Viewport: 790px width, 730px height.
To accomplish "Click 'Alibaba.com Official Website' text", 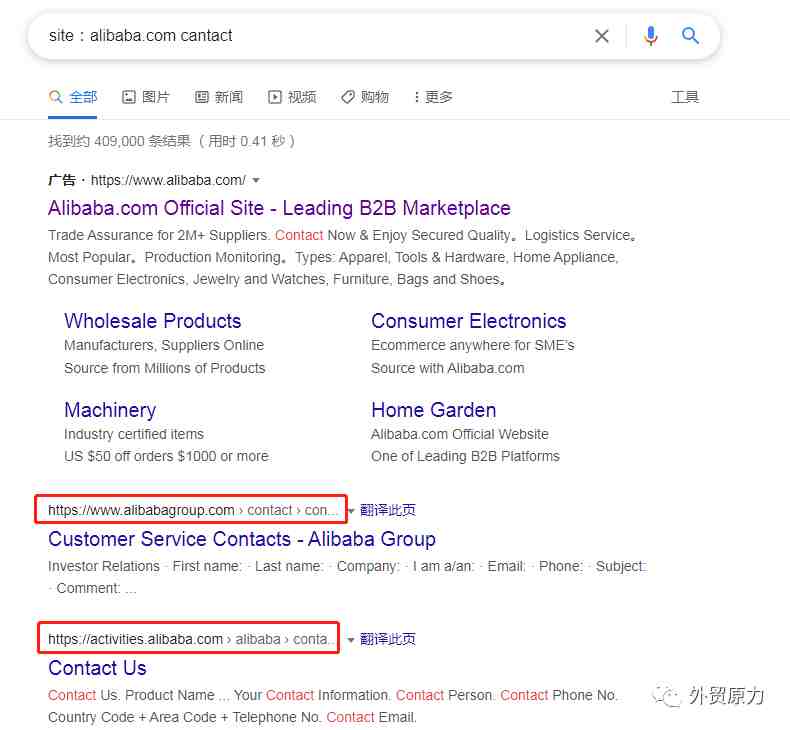I will (459, 434).
